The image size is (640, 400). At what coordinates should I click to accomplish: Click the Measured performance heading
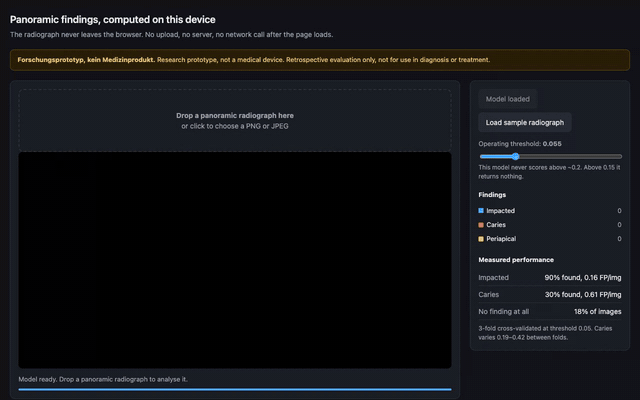pyautogui.click(x=516, y=260)
